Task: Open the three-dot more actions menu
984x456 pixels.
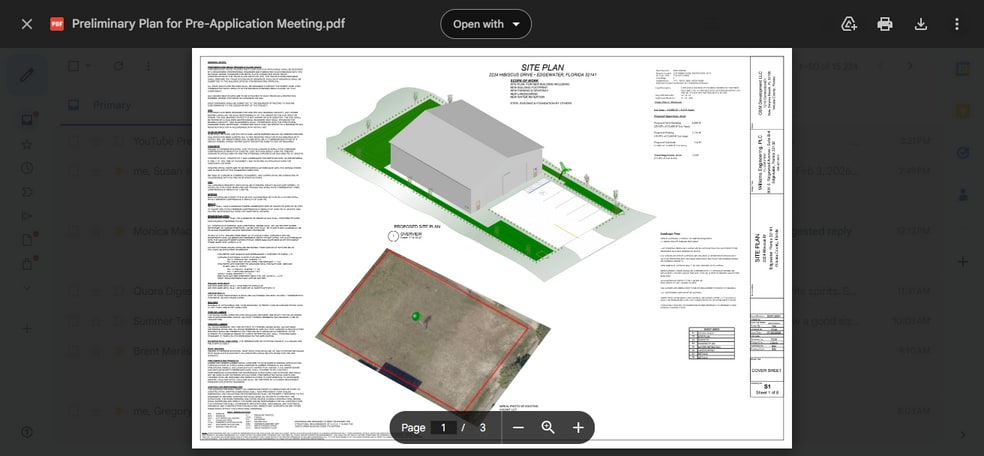Action: (957, 24)
